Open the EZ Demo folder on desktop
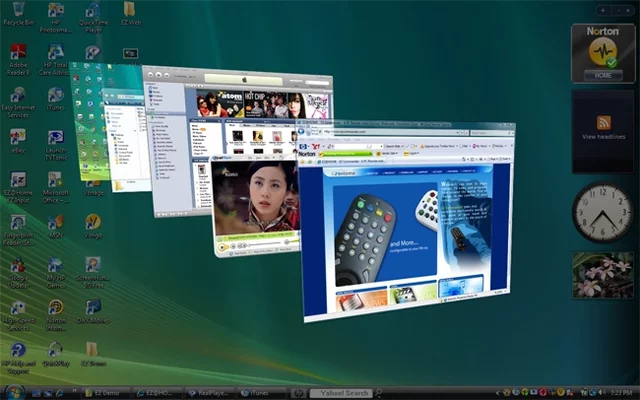 [x=93, y=354]
